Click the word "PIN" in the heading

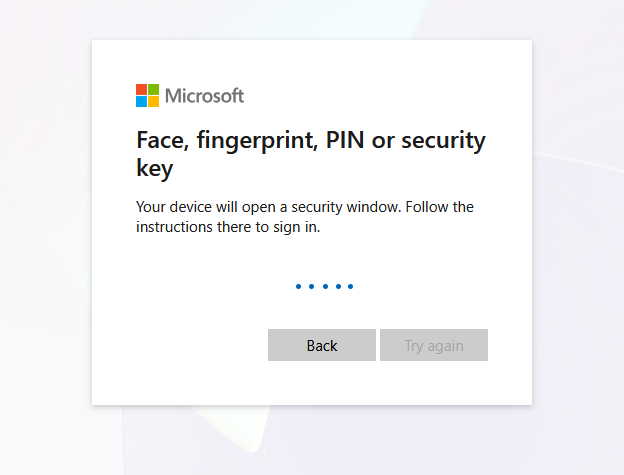341,141
